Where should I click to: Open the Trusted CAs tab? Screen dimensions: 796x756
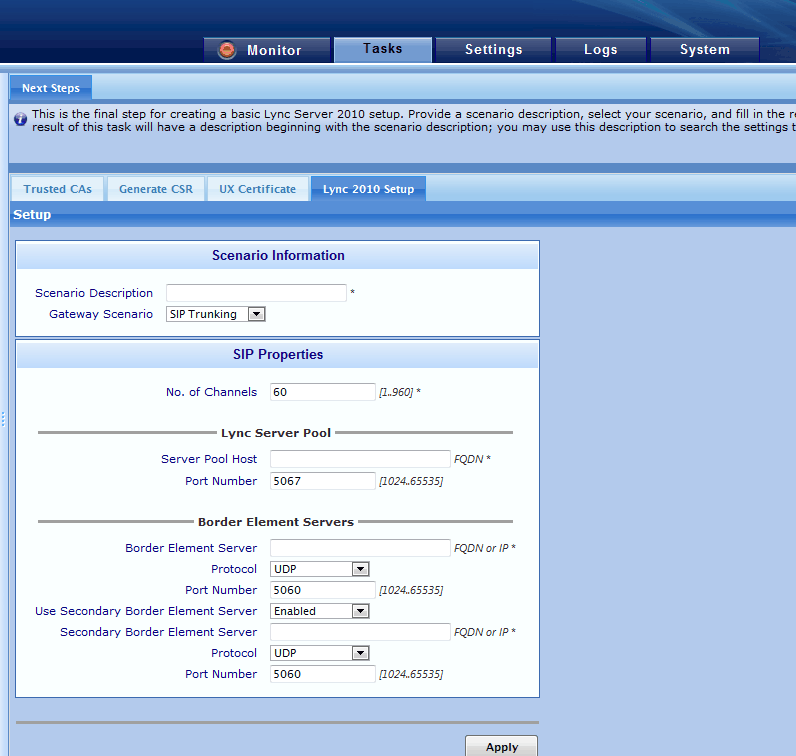[57, 189]
